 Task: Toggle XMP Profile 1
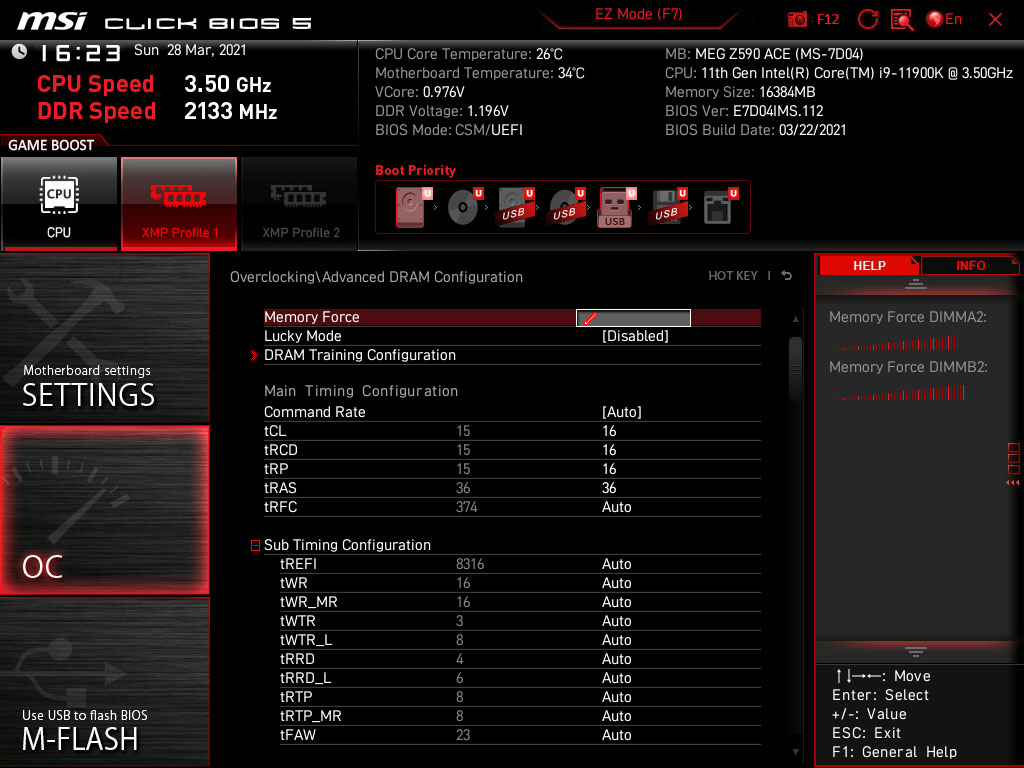(x=179, y=204)
